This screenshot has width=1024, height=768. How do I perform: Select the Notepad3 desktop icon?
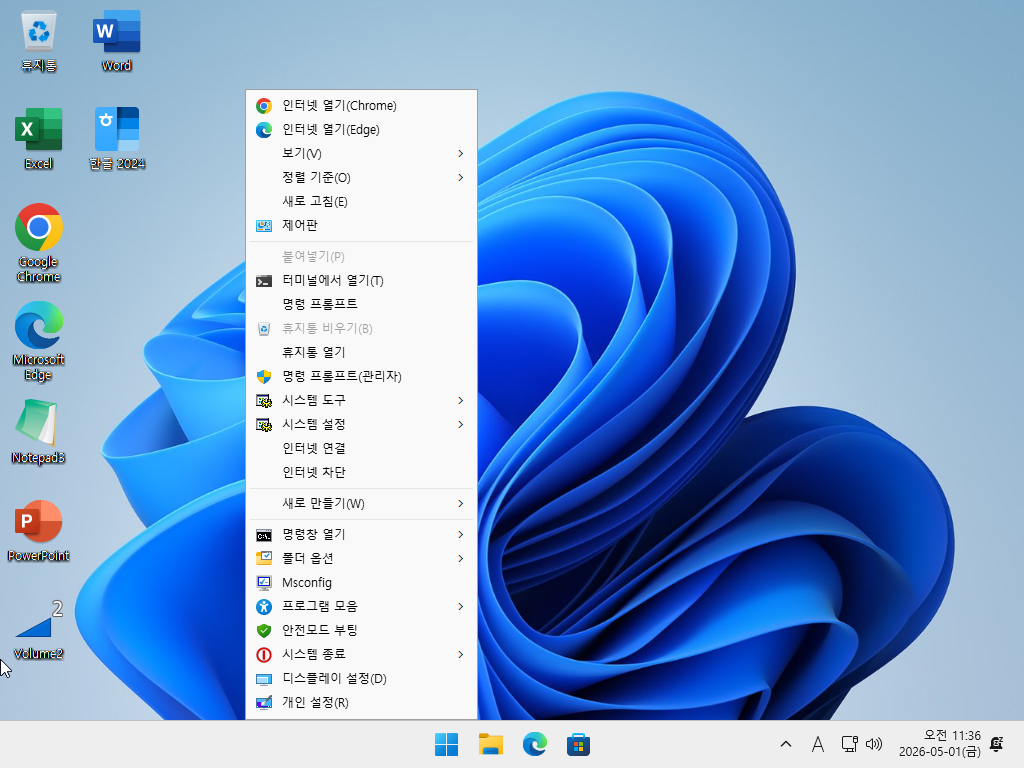coord(39,432)
